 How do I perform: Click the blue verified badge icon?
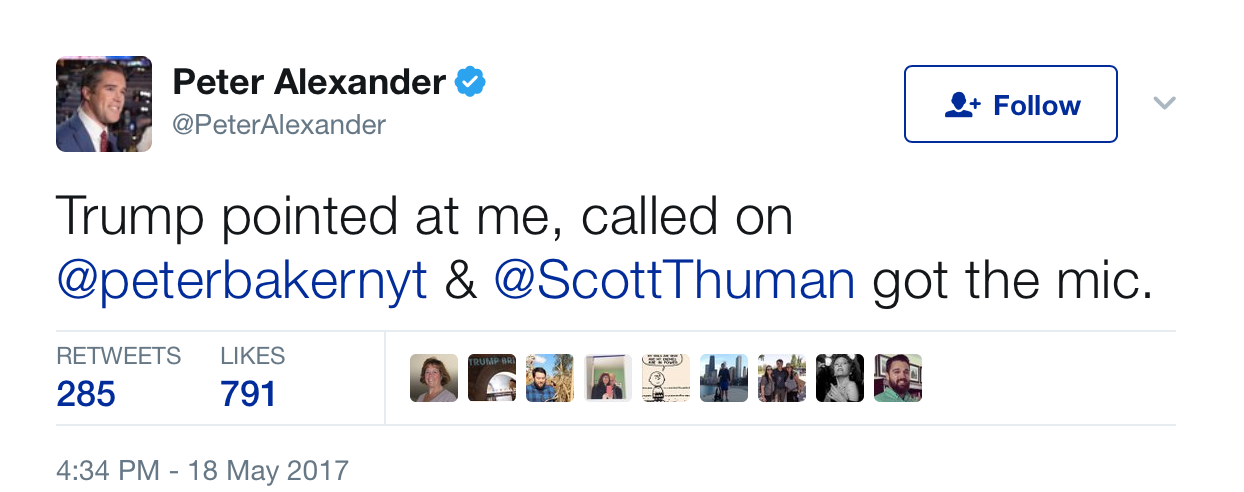point(470,82)
